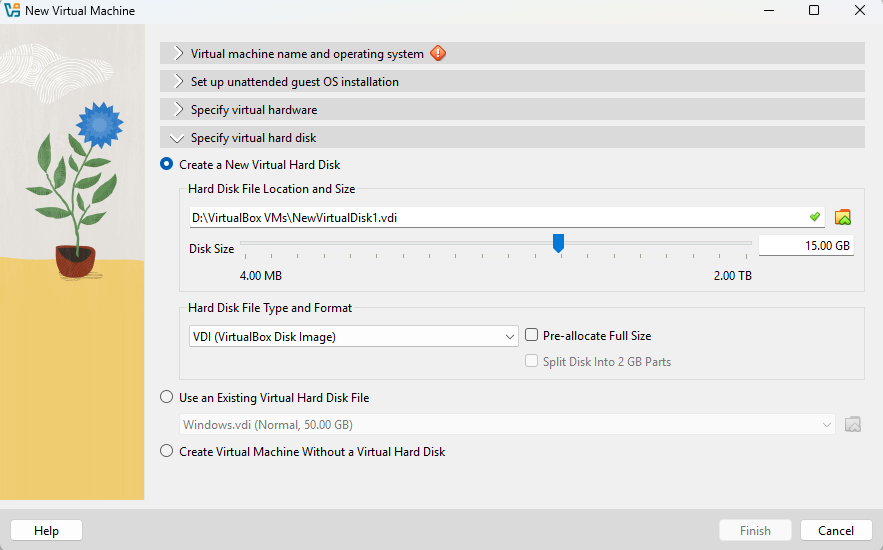Click the red warning icon beside VM name section
Image resolution: width=883 pixels, height=550 pixels.
click(438, 53)
